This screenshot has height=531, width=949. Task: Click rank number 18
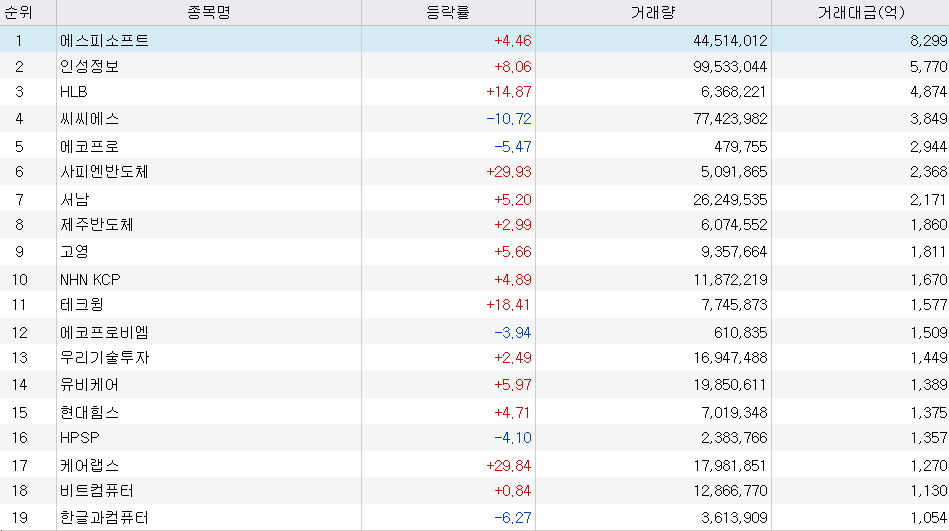19,490
